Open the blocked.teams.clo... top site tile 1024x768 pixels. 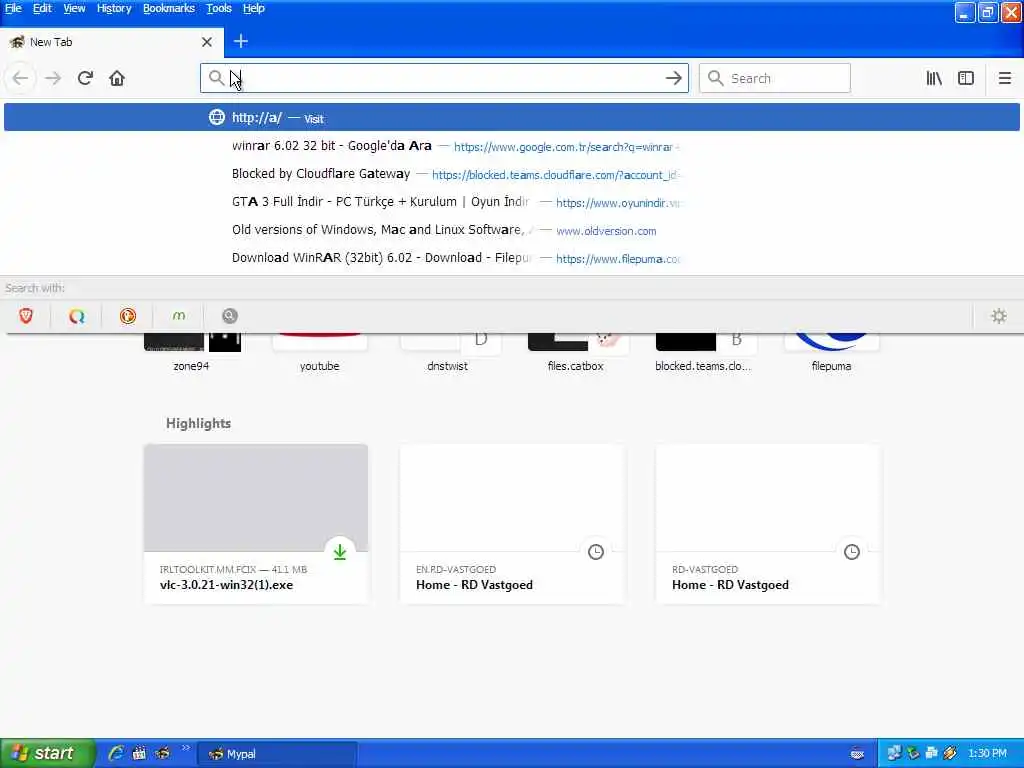703,353
